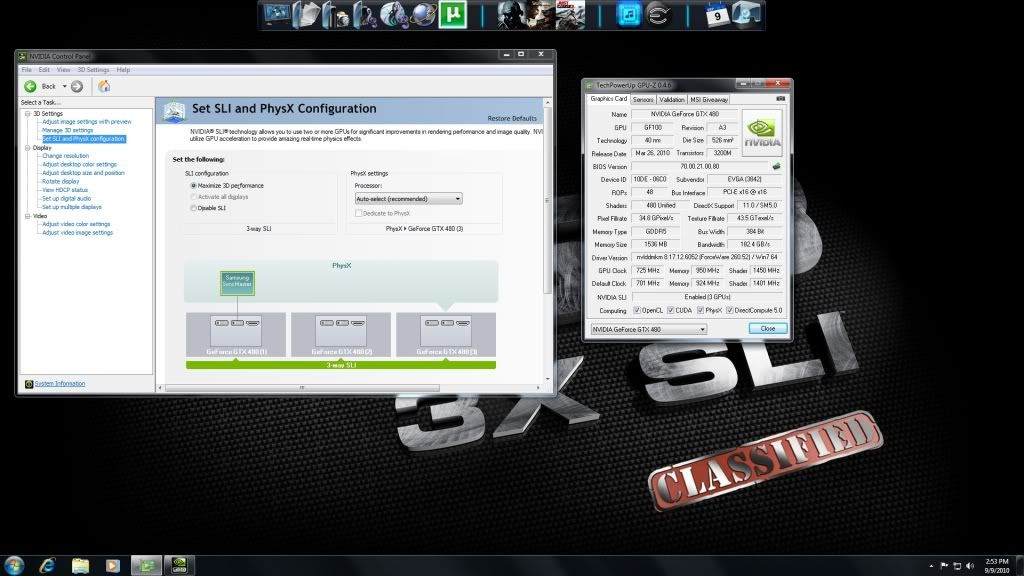The width and height of the screenshot is (1024, 576).
Task: Launch the Just Cause game dock icon
Action: click(570, 15)
